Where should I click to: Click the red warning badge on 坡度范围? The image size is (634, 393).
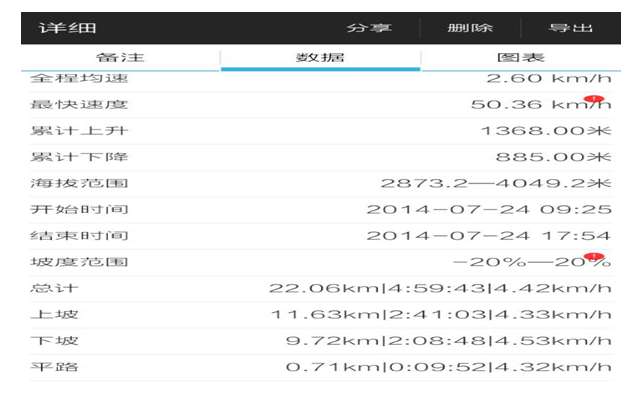click(594, 256)
